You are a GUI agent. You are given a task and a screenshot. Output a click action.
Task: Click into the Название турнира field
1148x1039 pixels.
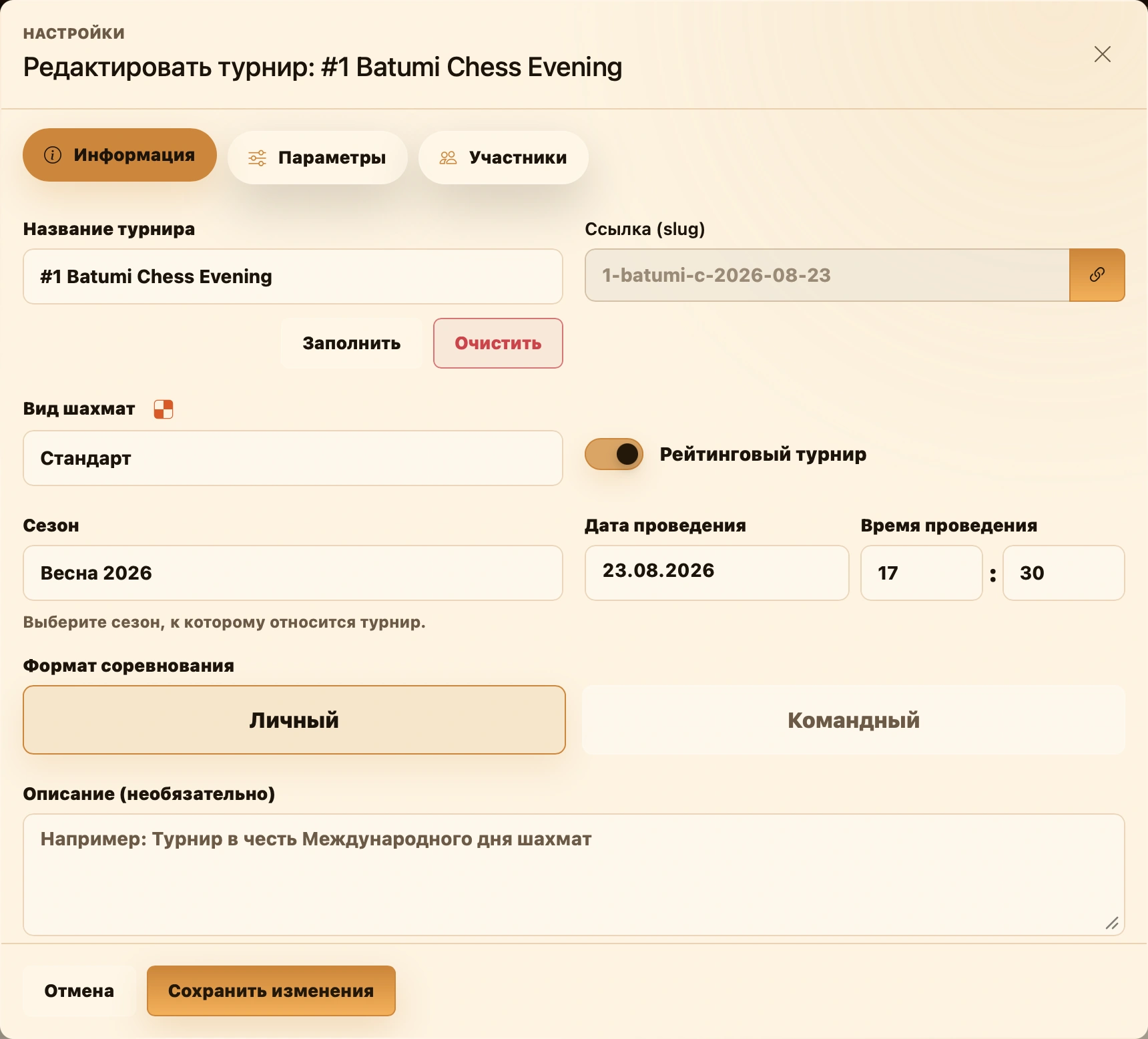pyautogui.click(x=293, y=276)
